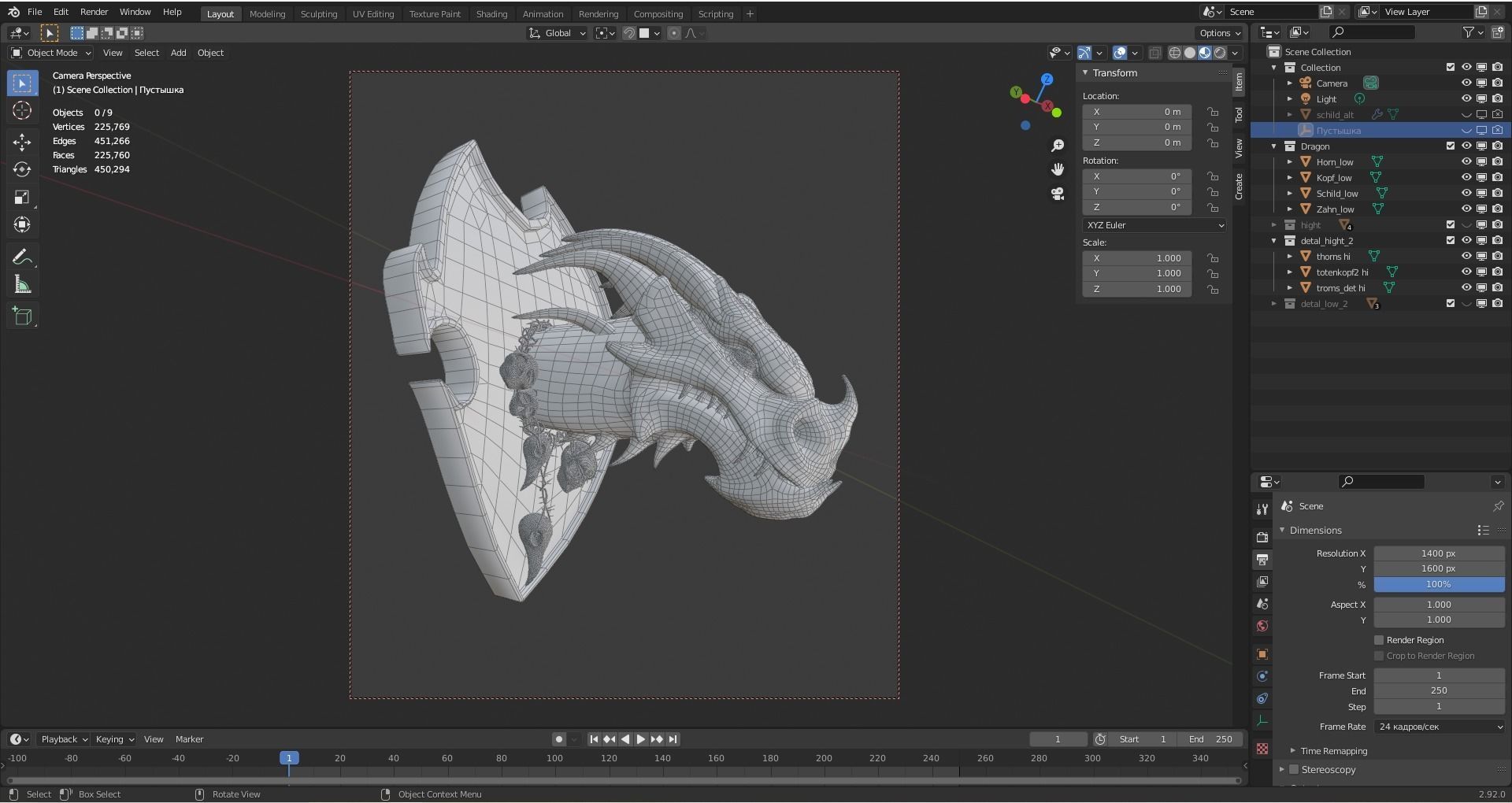The image size is (1512, 803).
Task: Hide the Camera object in viewport
Action: (x=1466, y=83)
